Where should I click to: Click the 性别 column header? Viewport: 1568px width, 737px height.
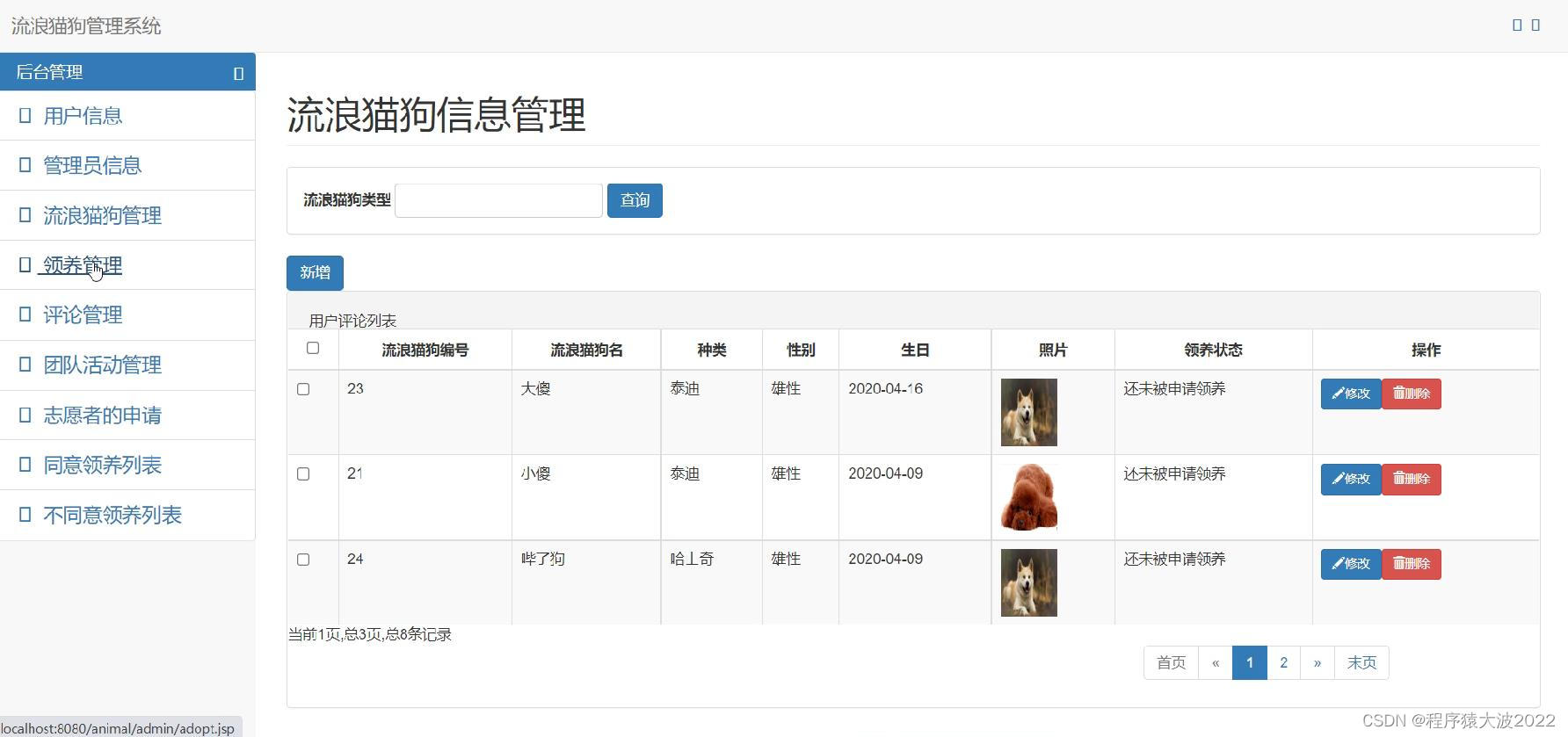[801, 350]
